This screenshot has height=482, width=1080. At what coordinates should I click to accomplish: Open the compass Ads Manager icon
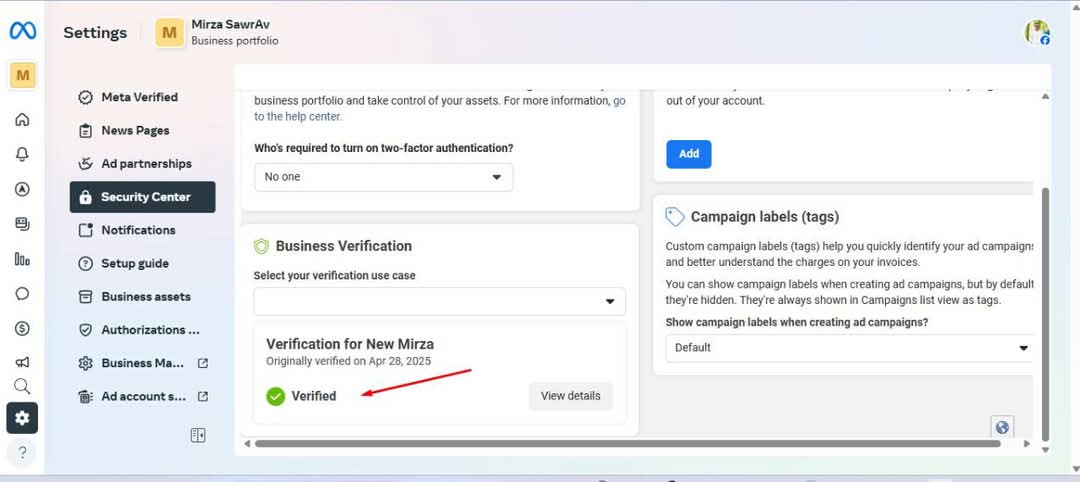coord(22,189)
